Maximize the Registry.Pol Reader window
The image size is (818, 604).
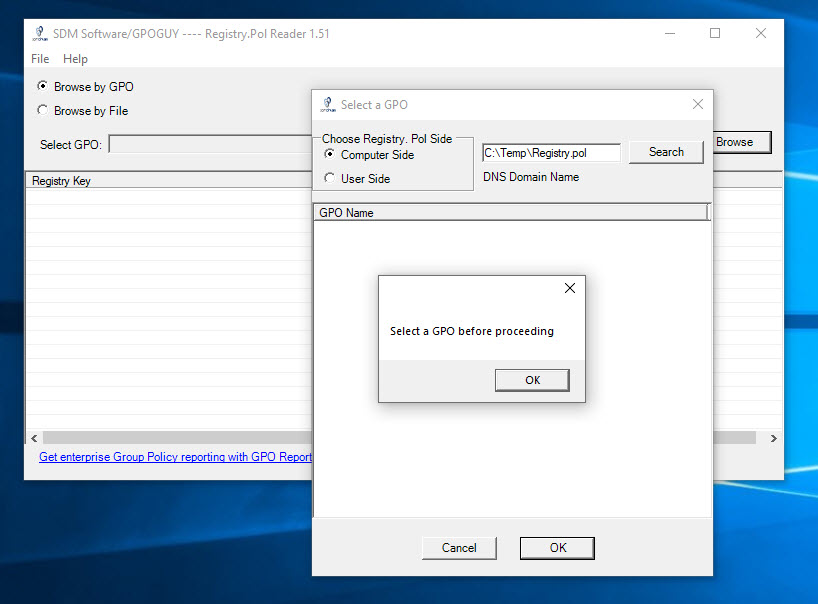coord(715,33)
